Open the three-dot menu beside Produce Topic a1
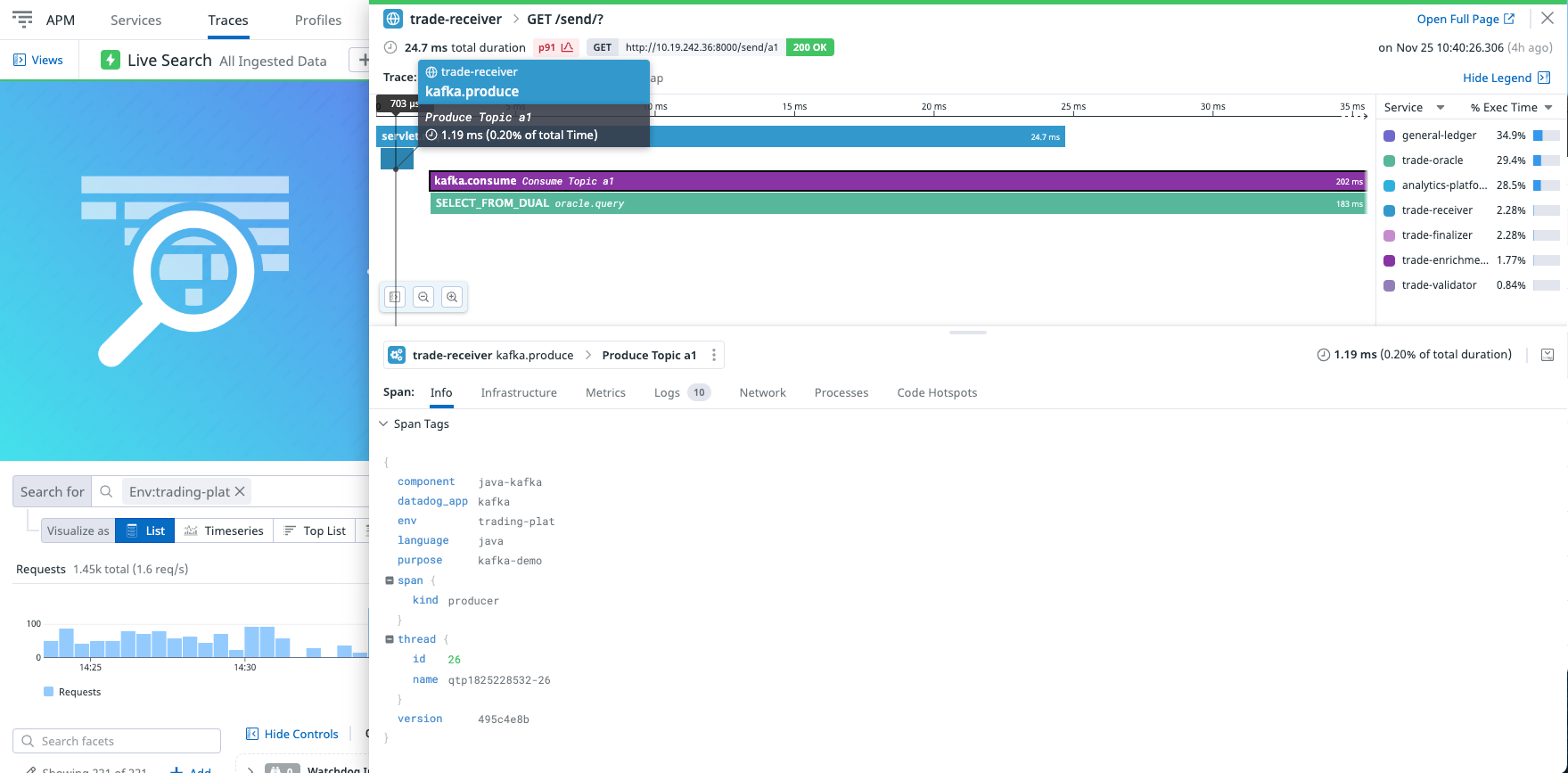1568x773 pixels. (x=713, y=355)
